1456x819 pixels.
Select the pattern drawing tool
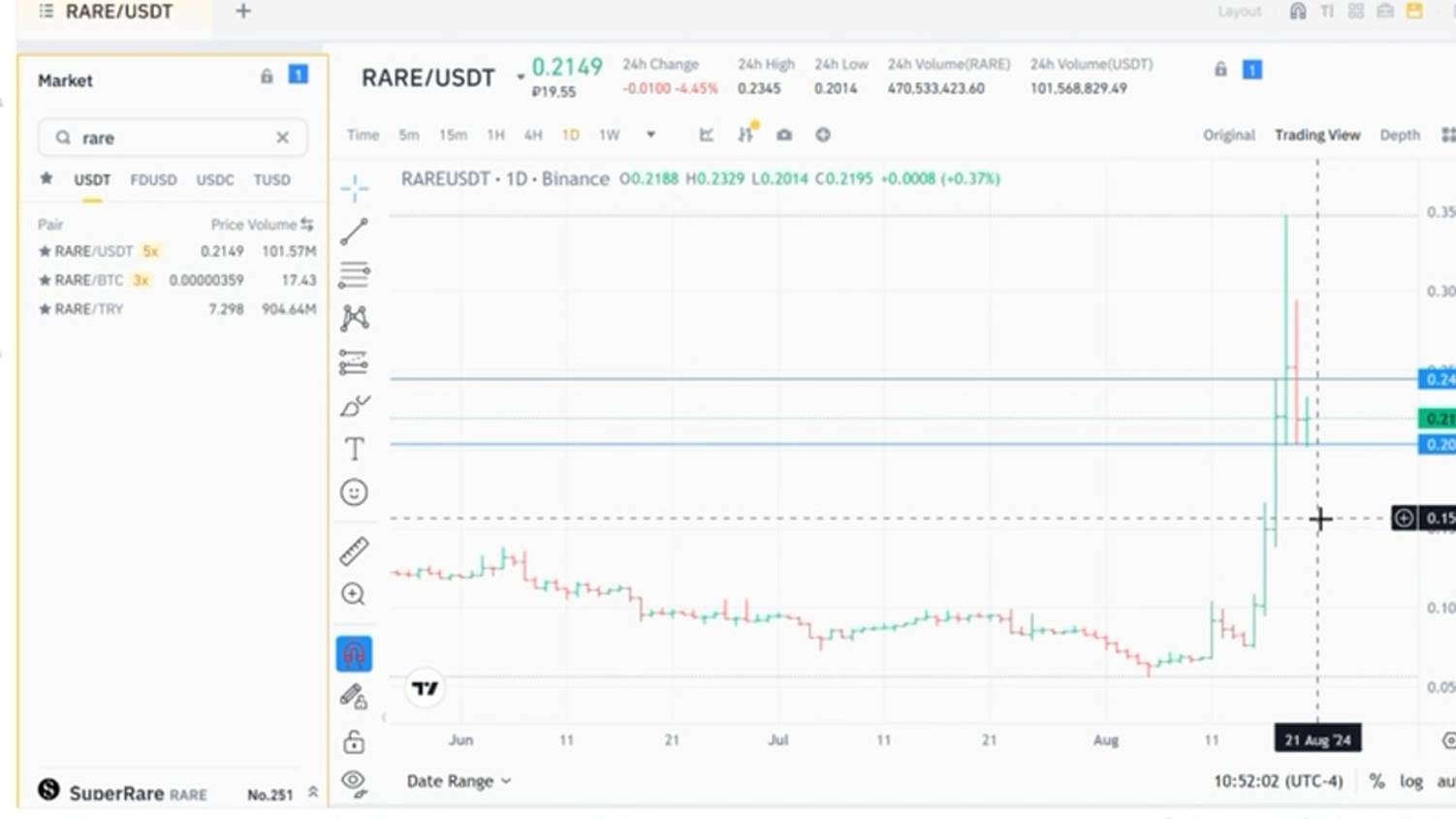(x=355, y=318)
